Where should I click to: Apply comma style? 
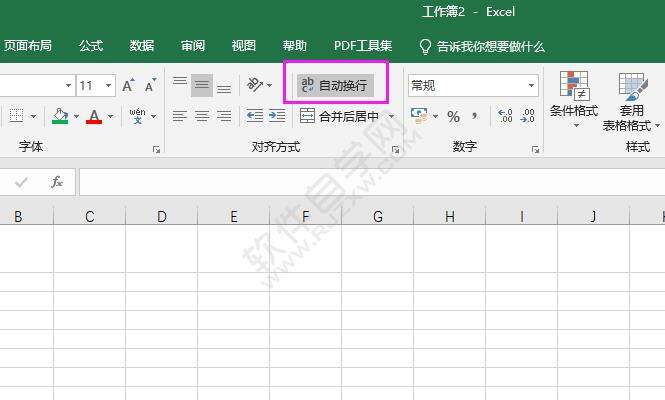[x=475, y=115]
